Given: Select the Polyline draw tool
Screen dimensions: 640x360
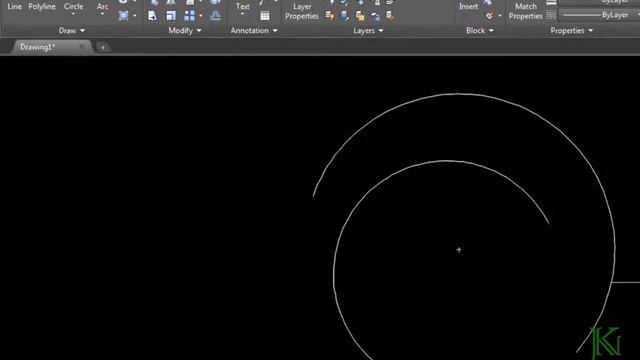Looking at the screenshot, I should coord(42,7).
